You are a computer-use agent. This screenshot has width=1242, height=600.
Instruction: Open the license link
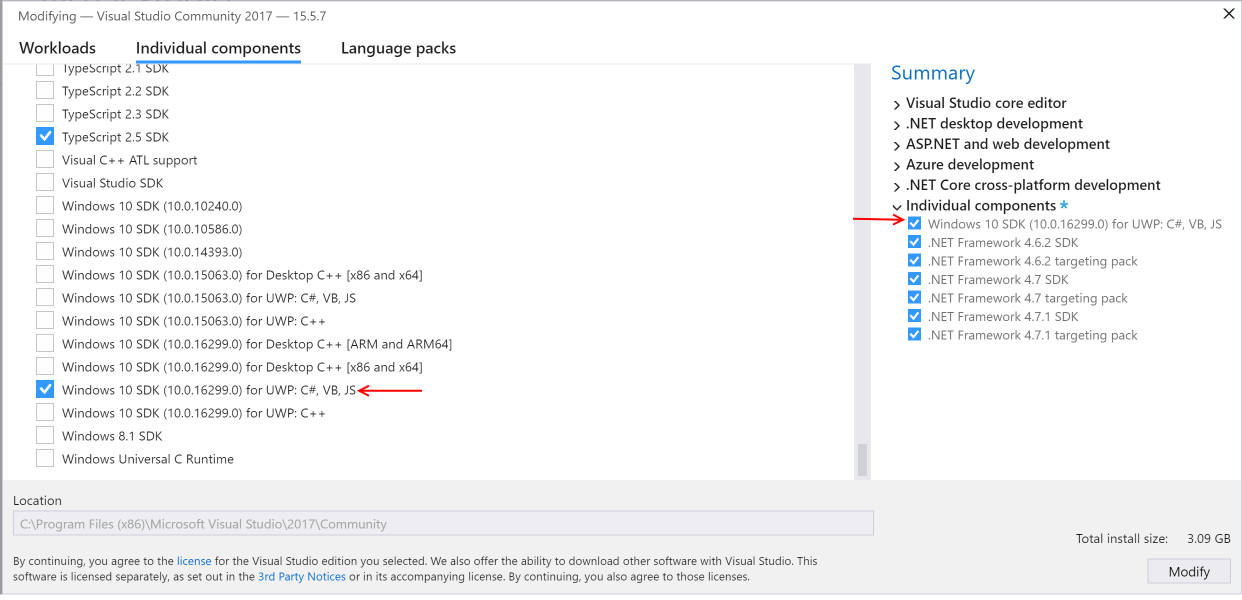[194, 562]
